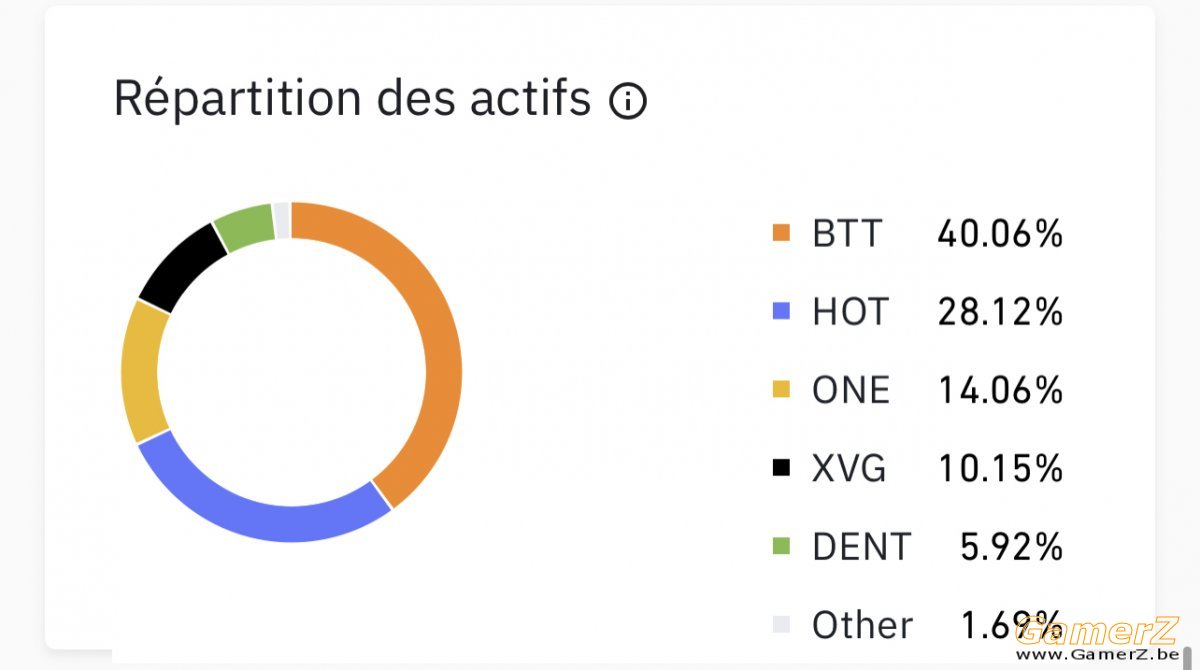Click the 14.06% value for ONE

[1000, 390]
